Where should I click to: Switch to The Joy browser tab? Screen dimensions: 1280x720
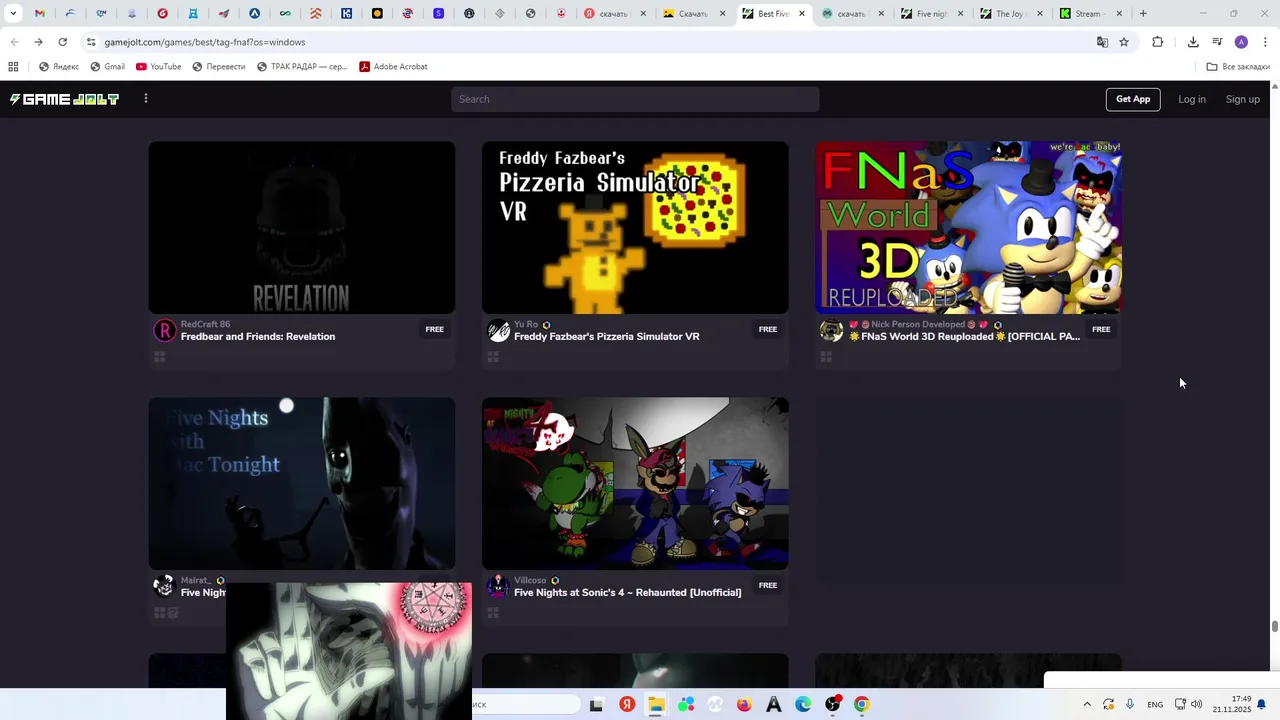pos(1011,14)
